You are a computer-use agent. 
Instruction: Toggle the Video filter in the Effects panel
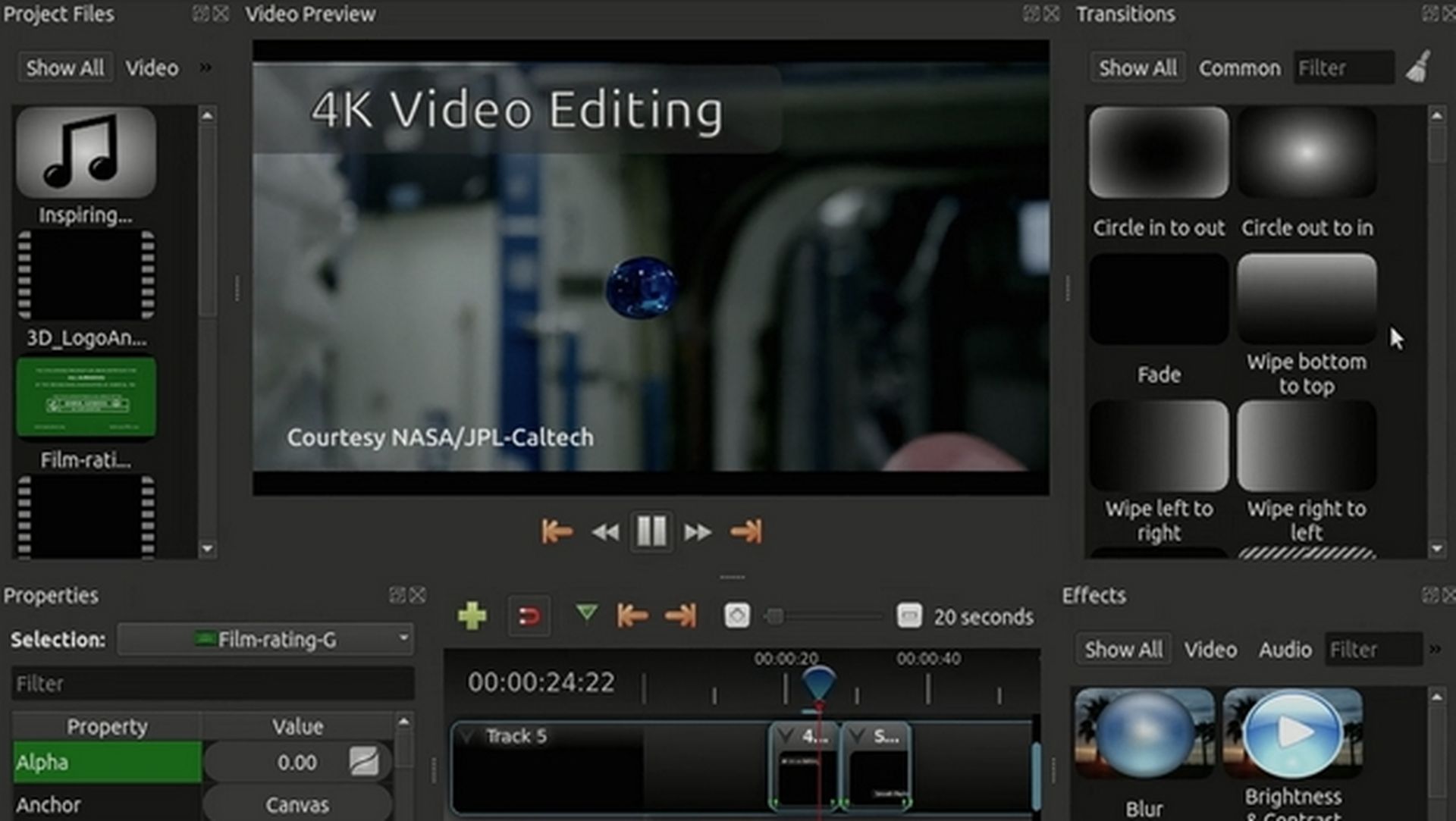point(1210,649)
